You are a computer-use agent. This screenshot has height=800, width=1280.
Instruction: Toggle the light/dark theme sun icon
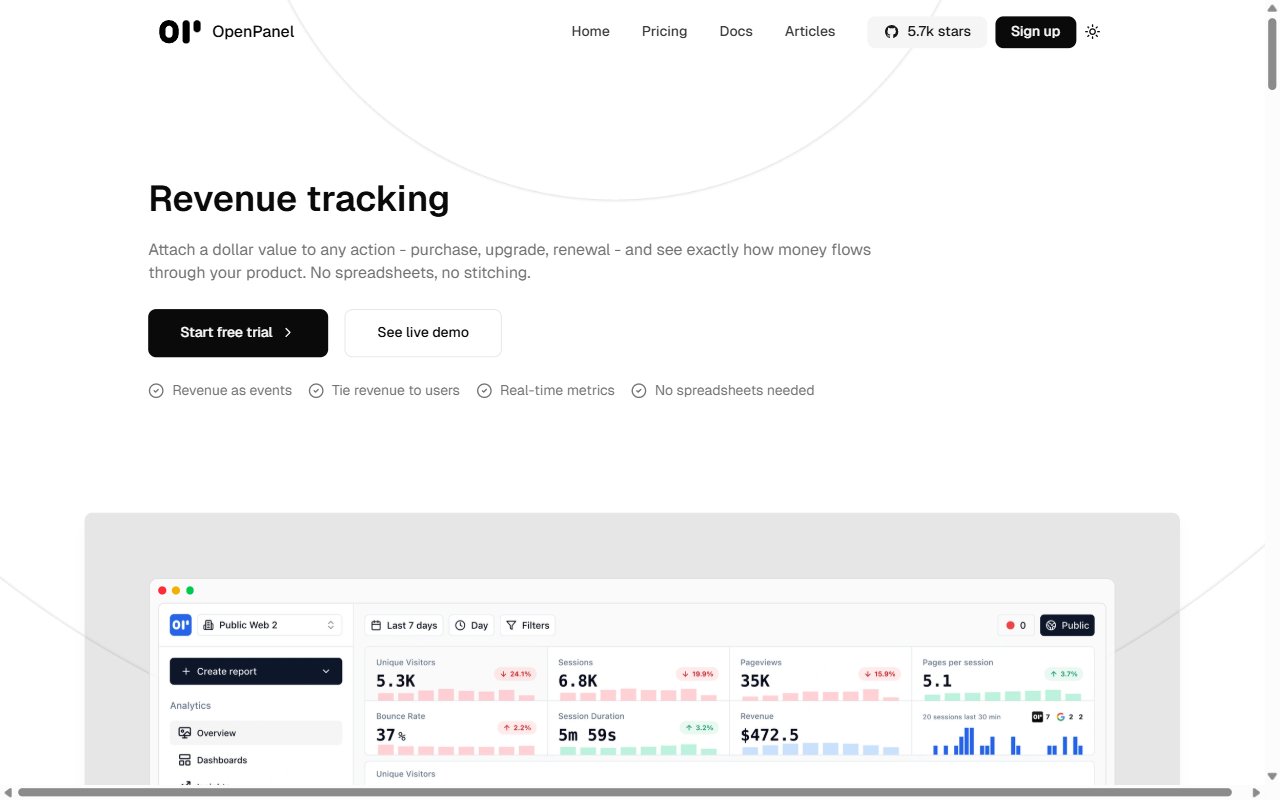tap(1092, 32)
